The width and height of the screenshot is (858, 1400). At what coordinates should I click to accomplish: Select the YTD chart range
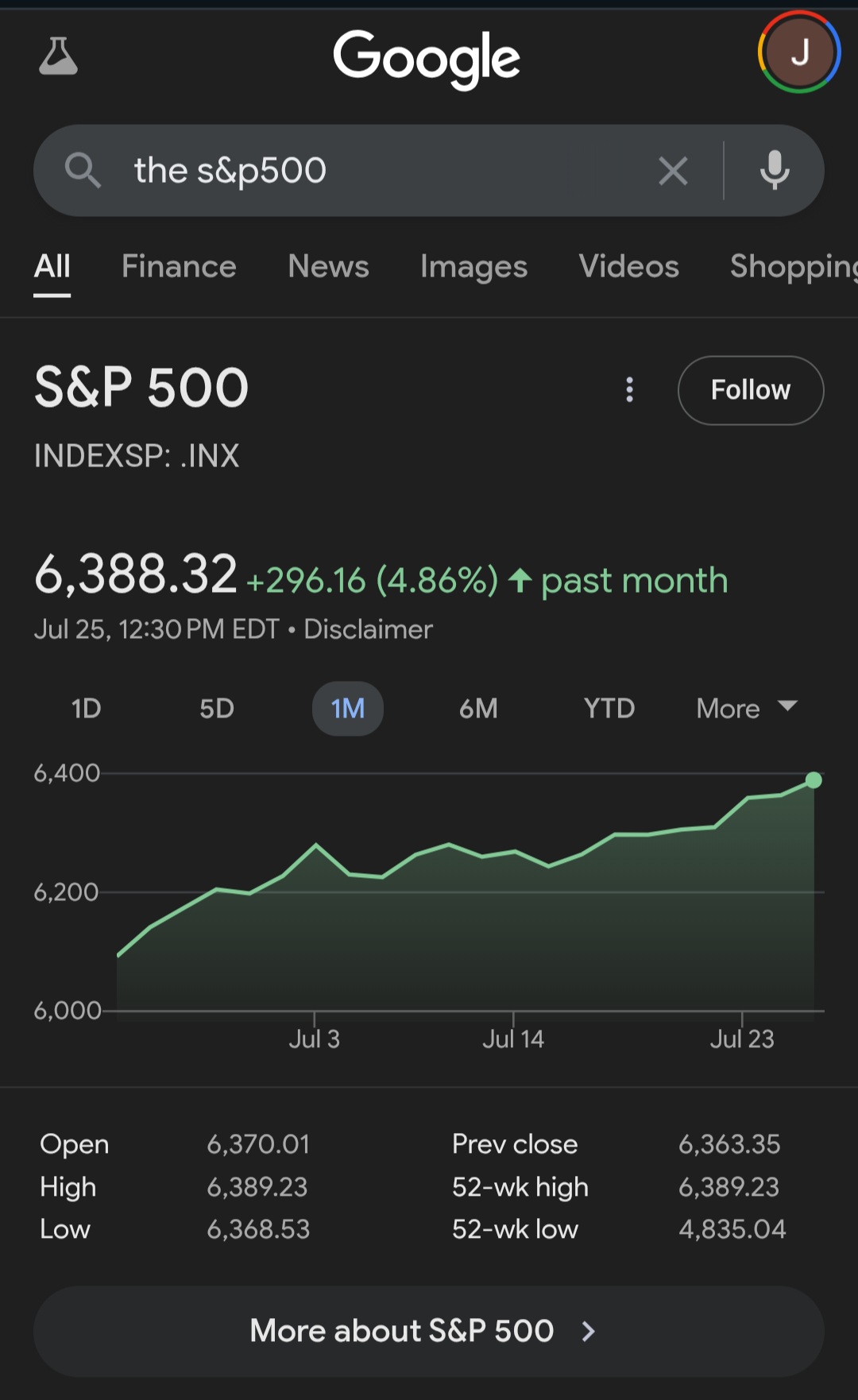click(x=609, y=709)
